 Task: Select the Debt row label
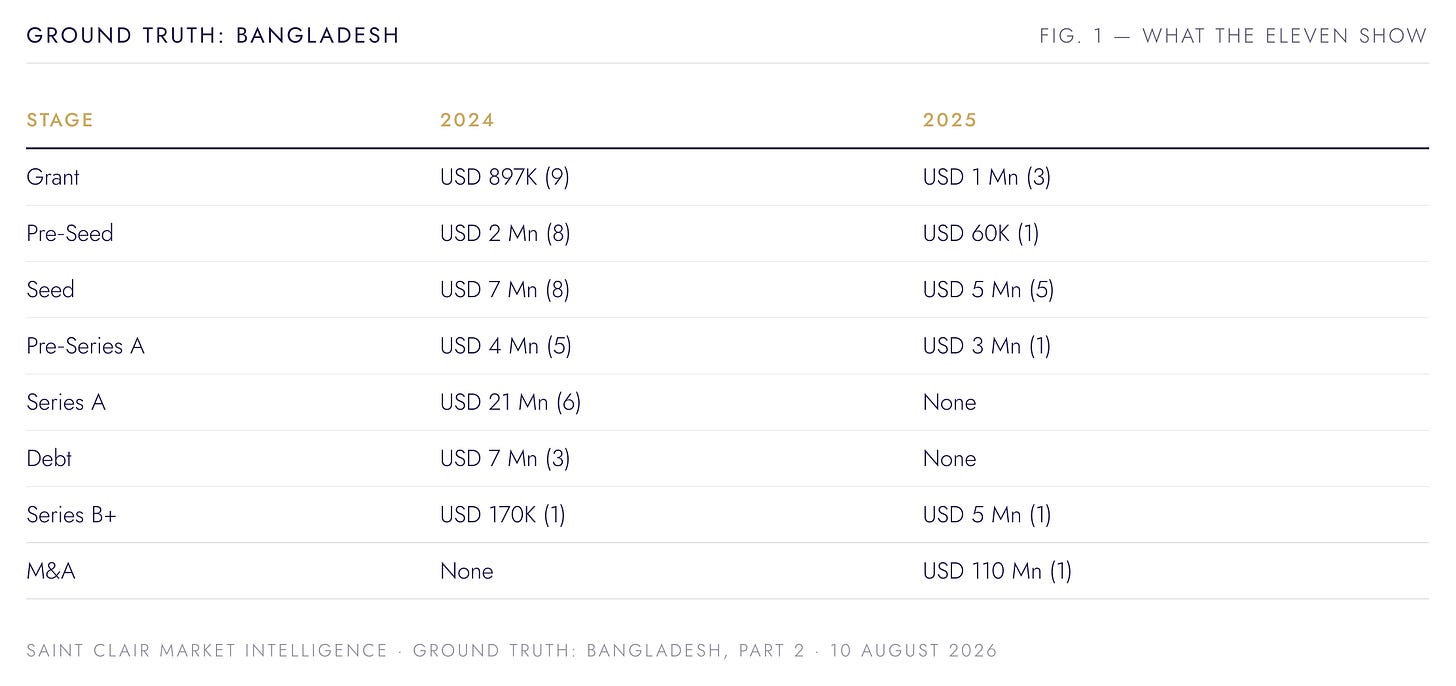(x=49, y=458)
